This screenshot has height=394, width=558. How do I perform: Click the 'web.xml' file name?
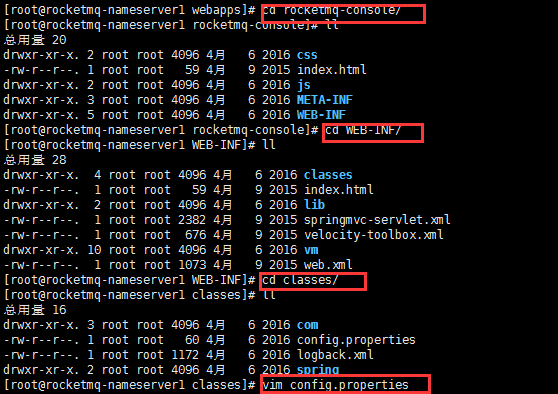pos(328,265)
